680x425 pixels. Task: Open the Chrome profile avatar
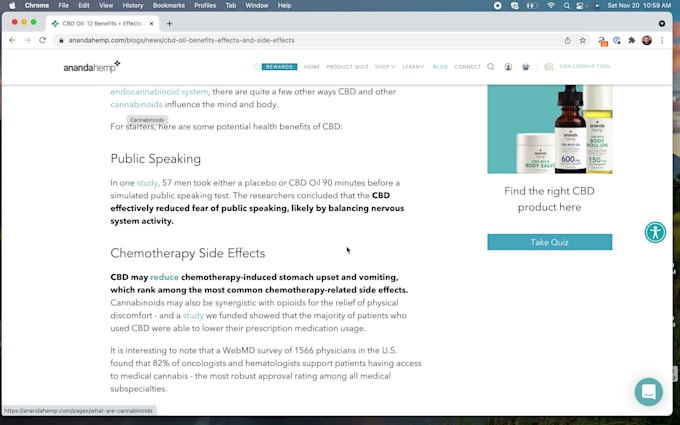click(647, 40)
